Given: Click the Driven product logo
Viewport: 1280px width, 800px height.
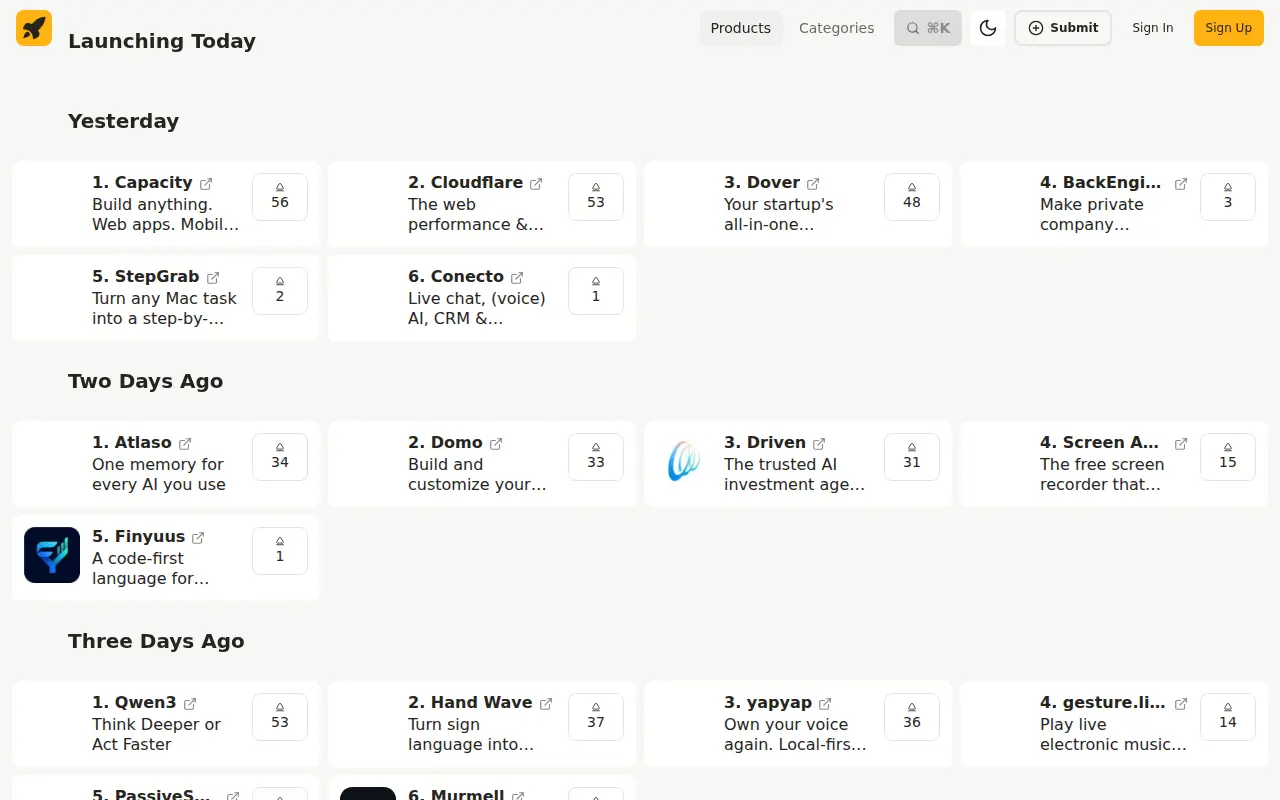Looking at the screenshot, I should [x=684, y=461].
